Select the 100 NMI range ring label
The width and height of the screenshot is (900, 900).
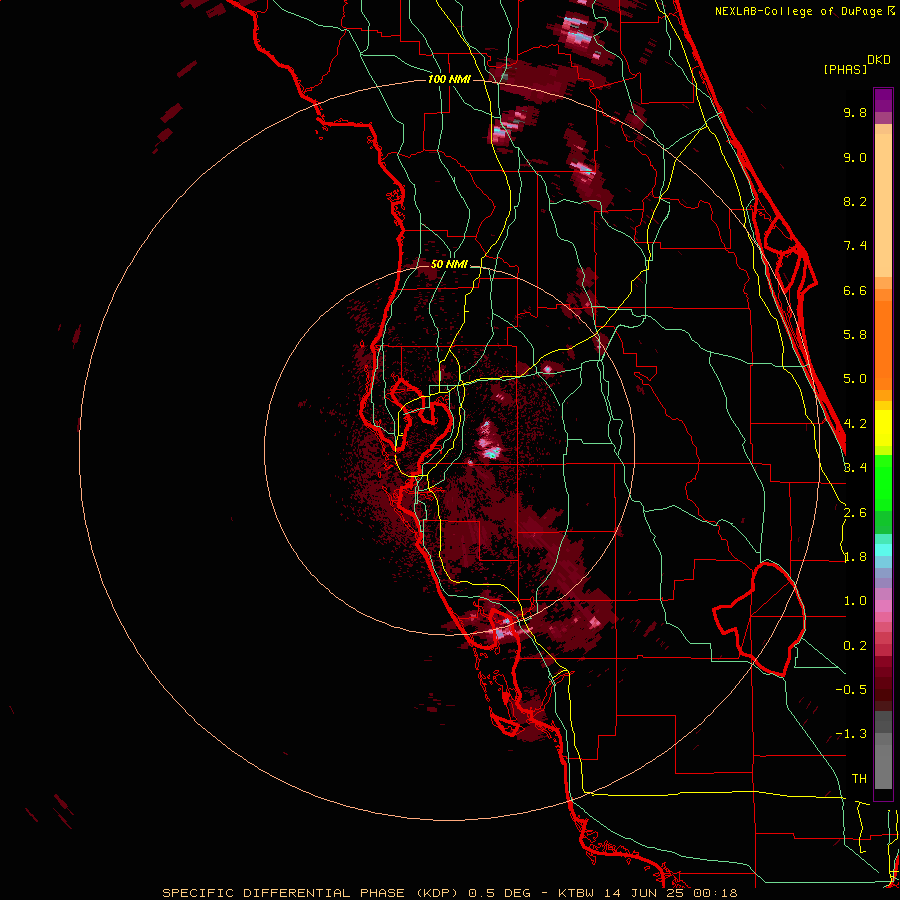tap(449, 79)
